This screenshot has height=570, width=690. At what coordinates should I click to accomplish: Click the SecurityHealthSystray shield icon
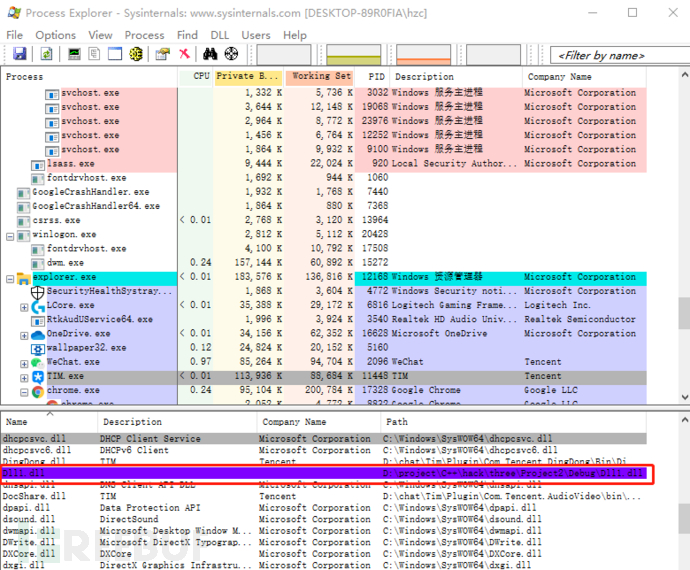tap(37, 291)
